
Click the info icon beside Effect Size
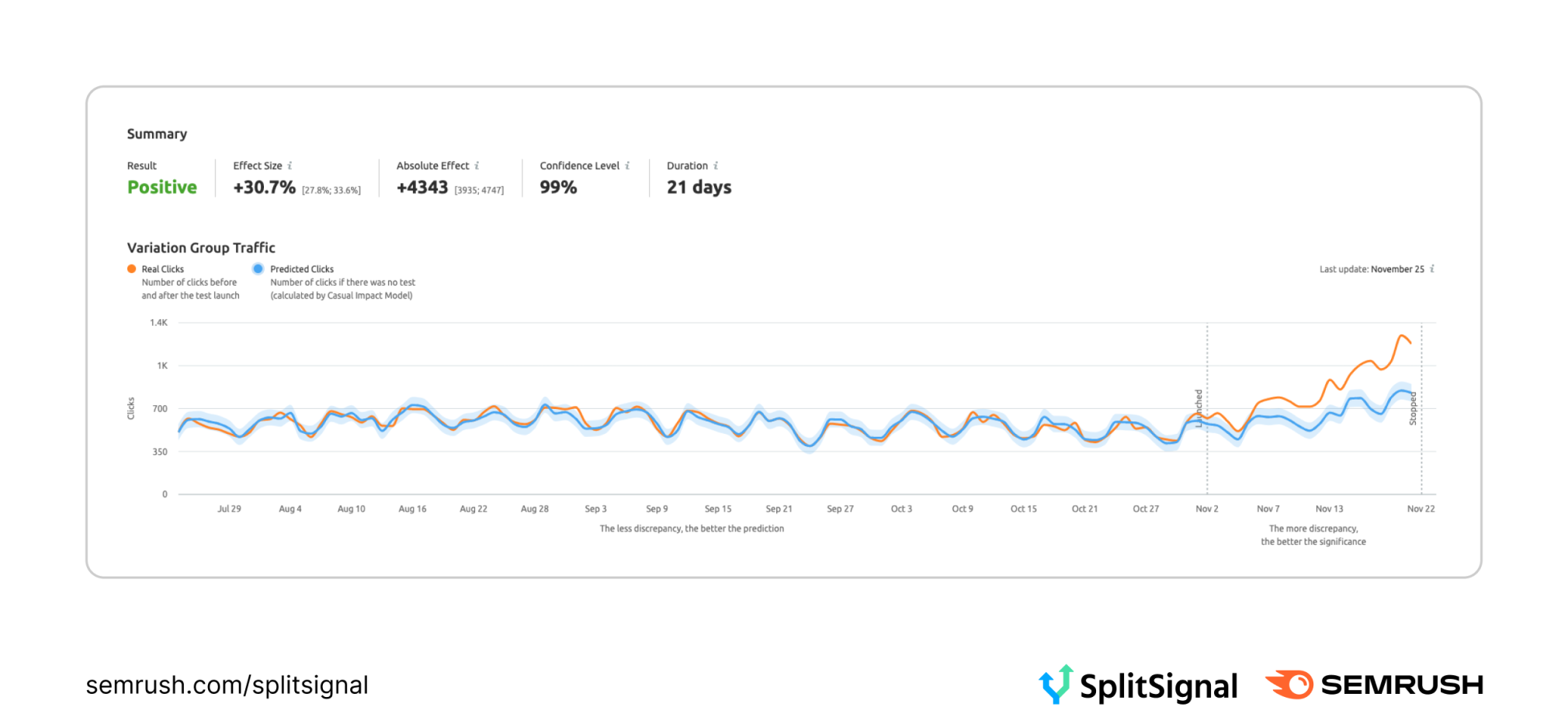click(290, 165)
